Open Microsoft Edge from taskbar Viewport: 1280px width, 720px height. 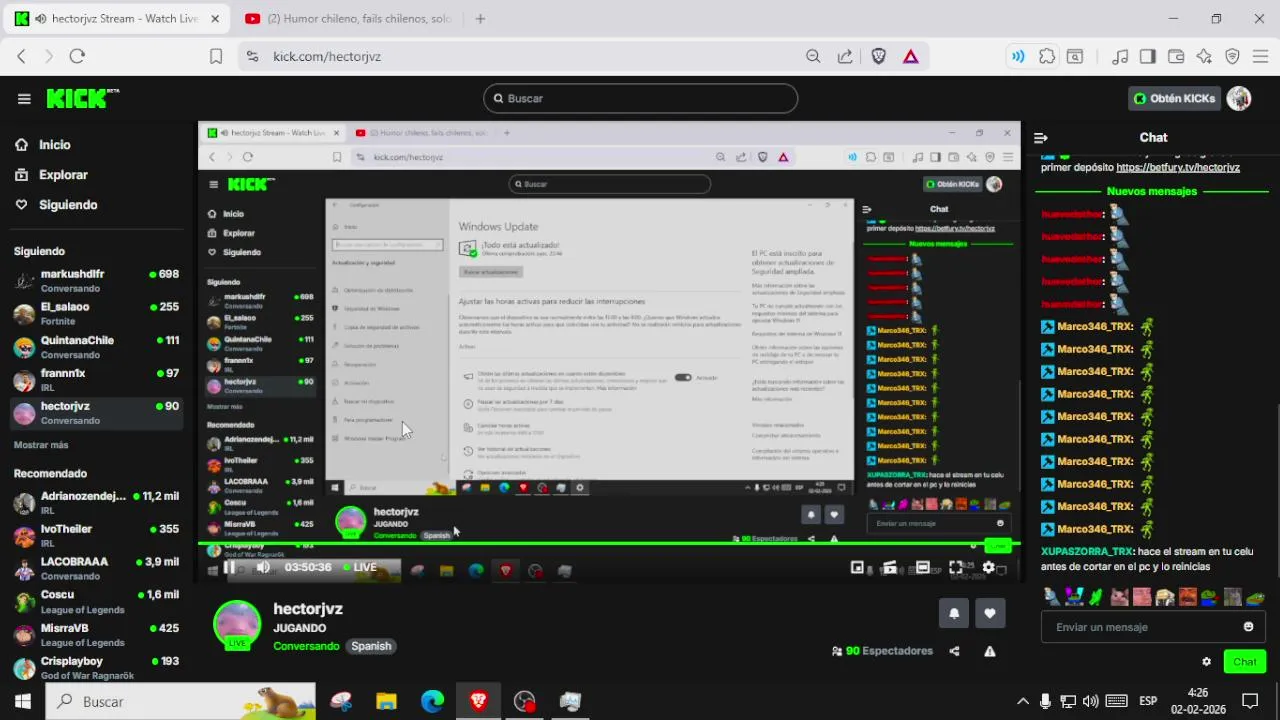click(x=432, y=701)
